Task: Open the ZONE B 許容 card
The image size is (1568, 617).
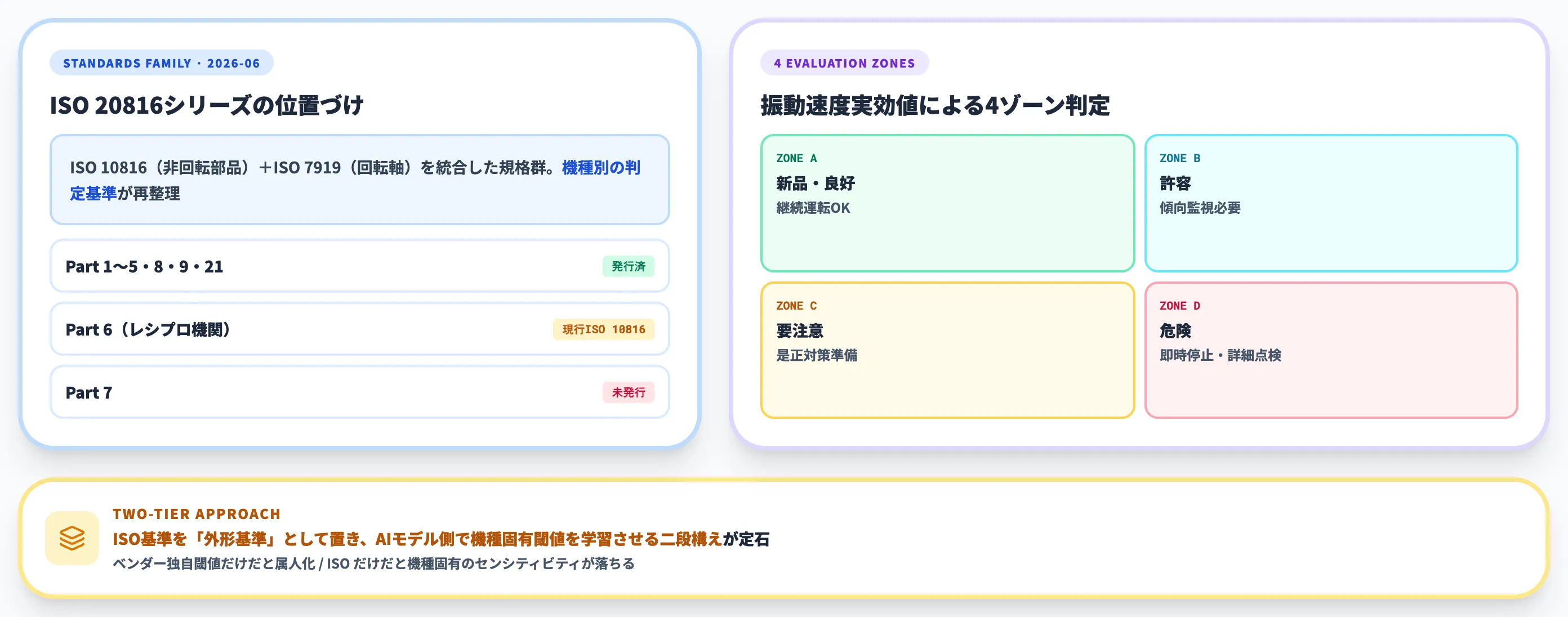Action: pos(1331,203)
